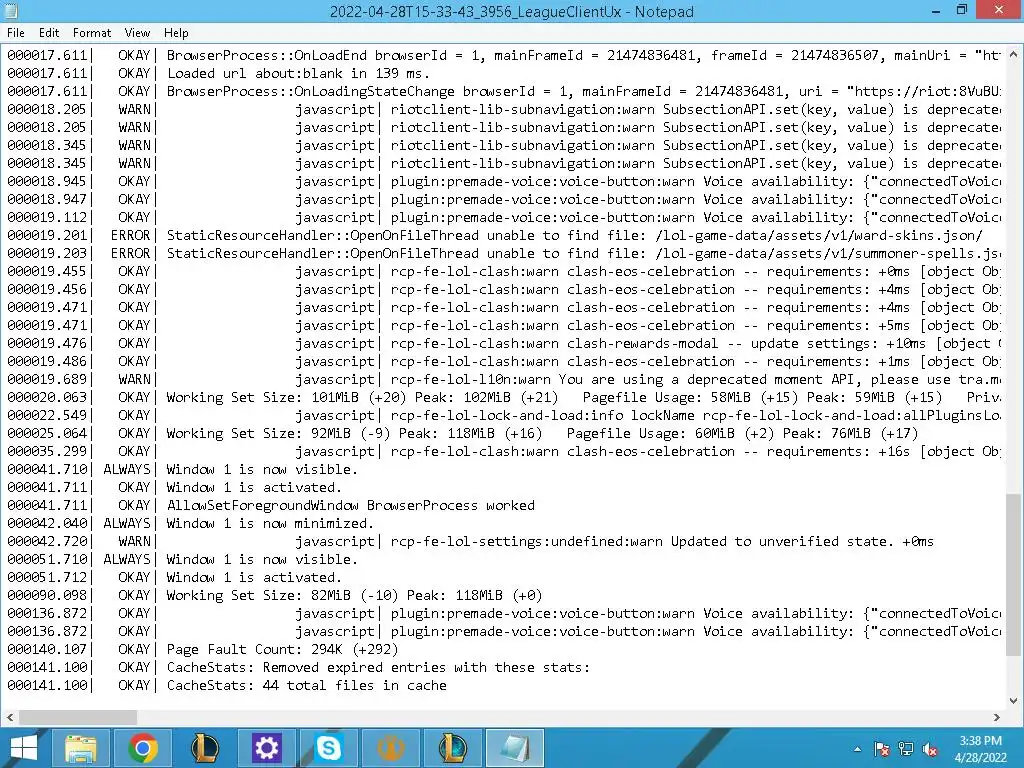The width and height of the screenshot is (1024, 768).
Task: Click the horizontal scrollbar right arrow
Action: [997, 717]
